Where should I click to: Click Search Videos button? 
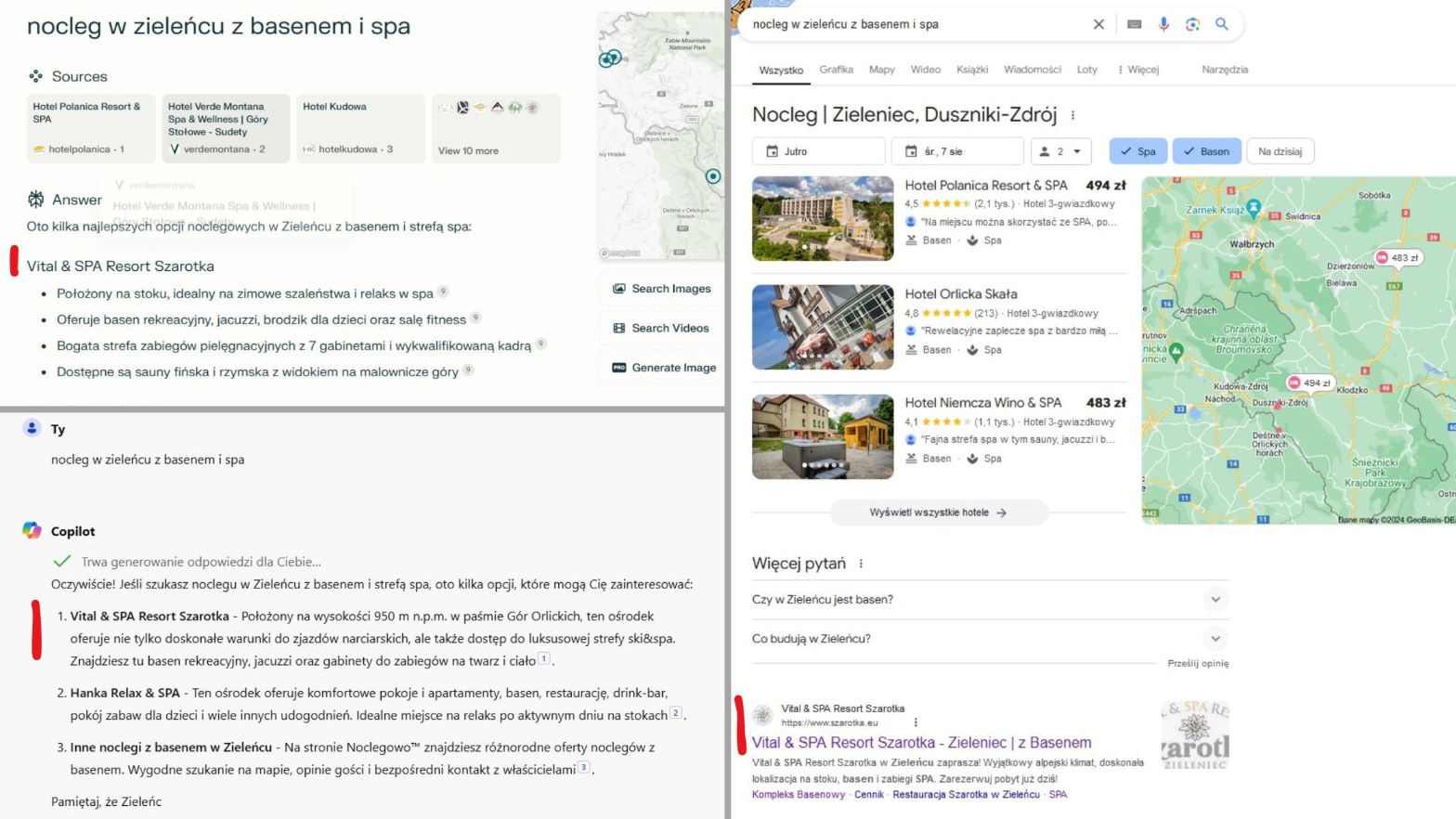[661, 328]
